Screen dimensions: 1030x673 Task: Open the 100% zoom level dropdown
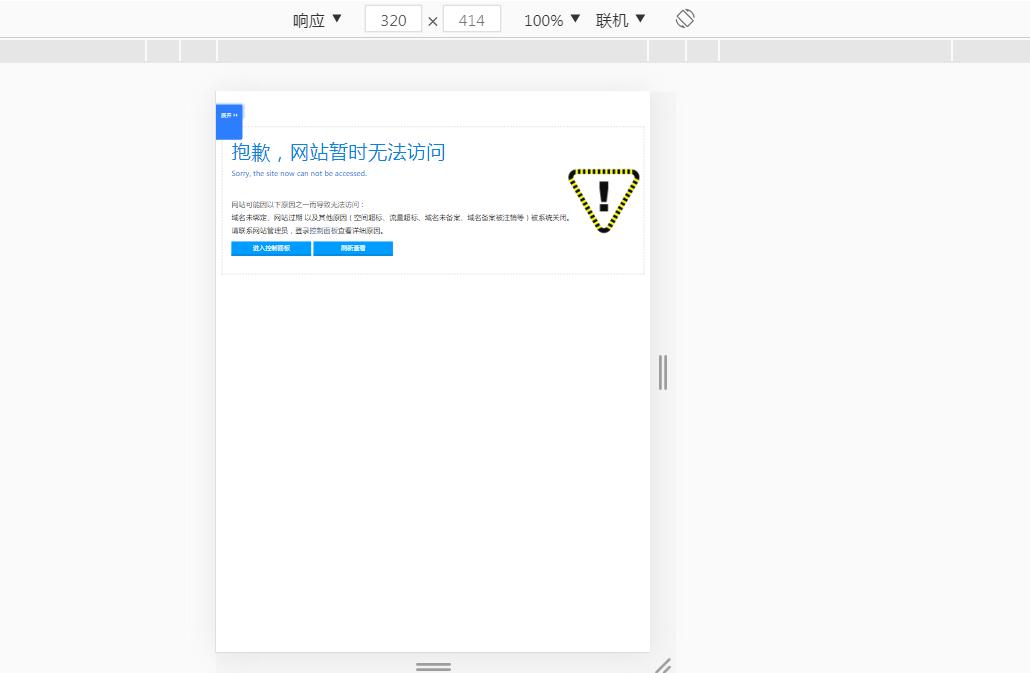tap(551, 20)
